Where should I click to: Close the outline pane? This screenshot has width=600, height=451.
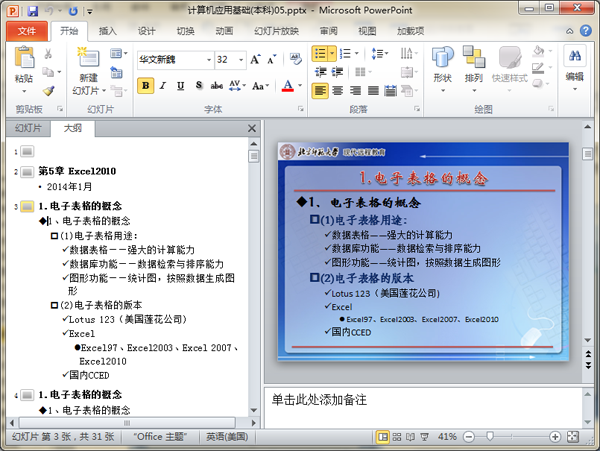click(252, 128)
